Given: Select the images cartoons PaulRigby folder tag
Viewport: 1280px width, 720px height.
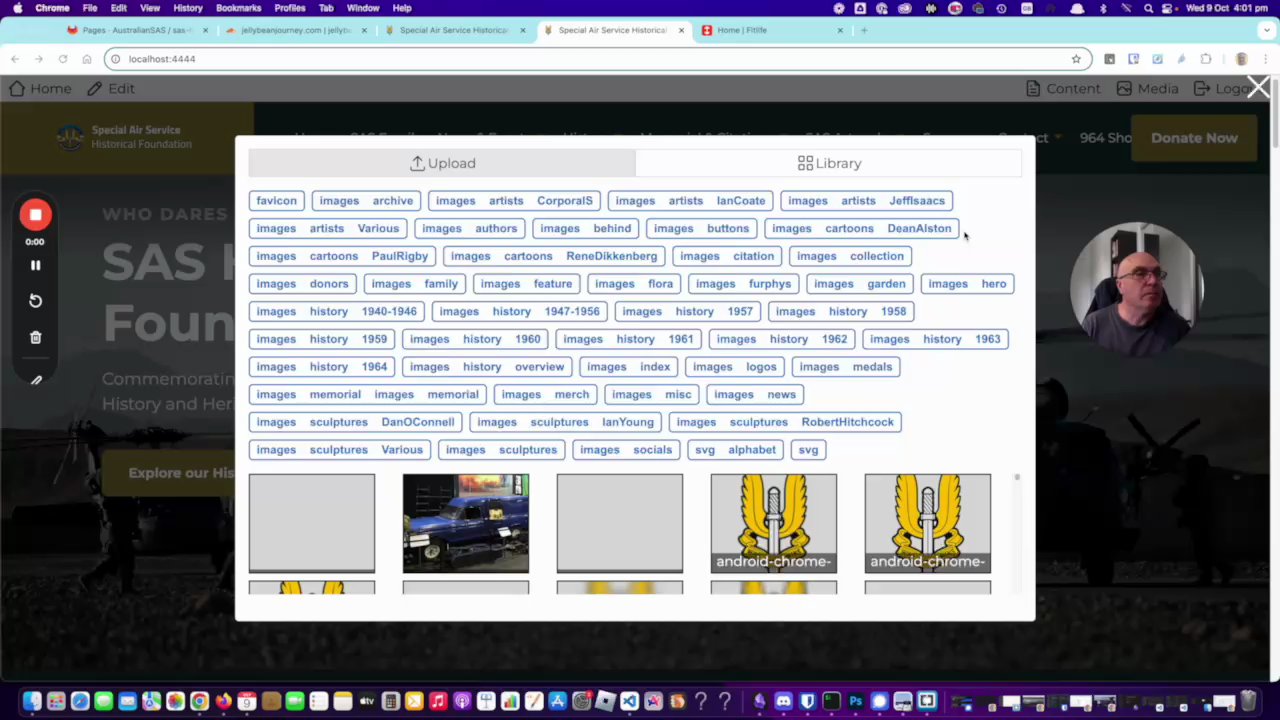Looking at the screenshot, I should [x=342, y=256].
